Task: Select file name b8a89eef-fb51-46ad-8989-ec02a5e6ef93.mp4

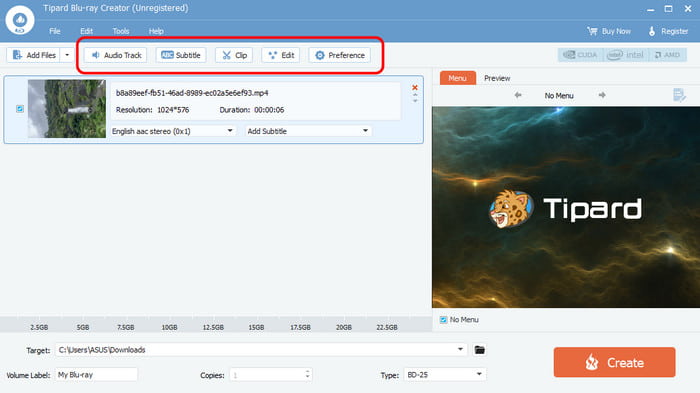Action: coord(192,93)
